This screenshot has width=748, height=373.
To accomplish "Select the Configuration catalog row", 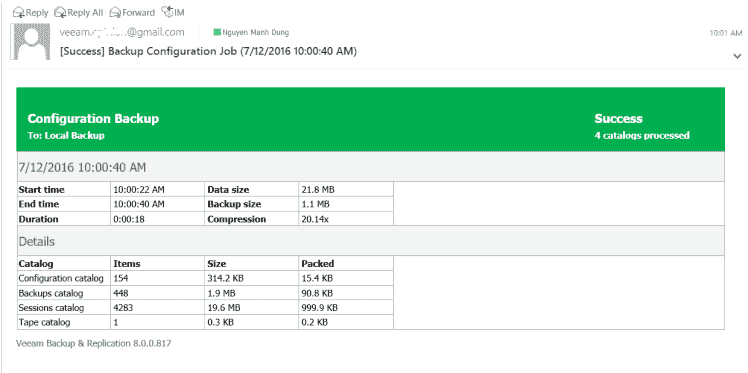I will (x=205, y=278).
